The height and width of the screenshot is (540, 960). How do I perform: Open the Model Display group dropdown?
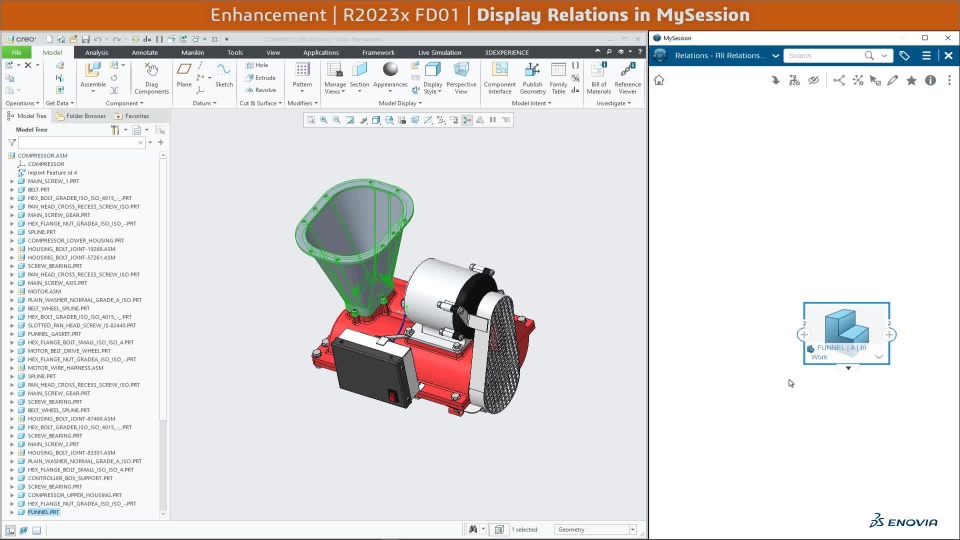click(x=400, y=103)
